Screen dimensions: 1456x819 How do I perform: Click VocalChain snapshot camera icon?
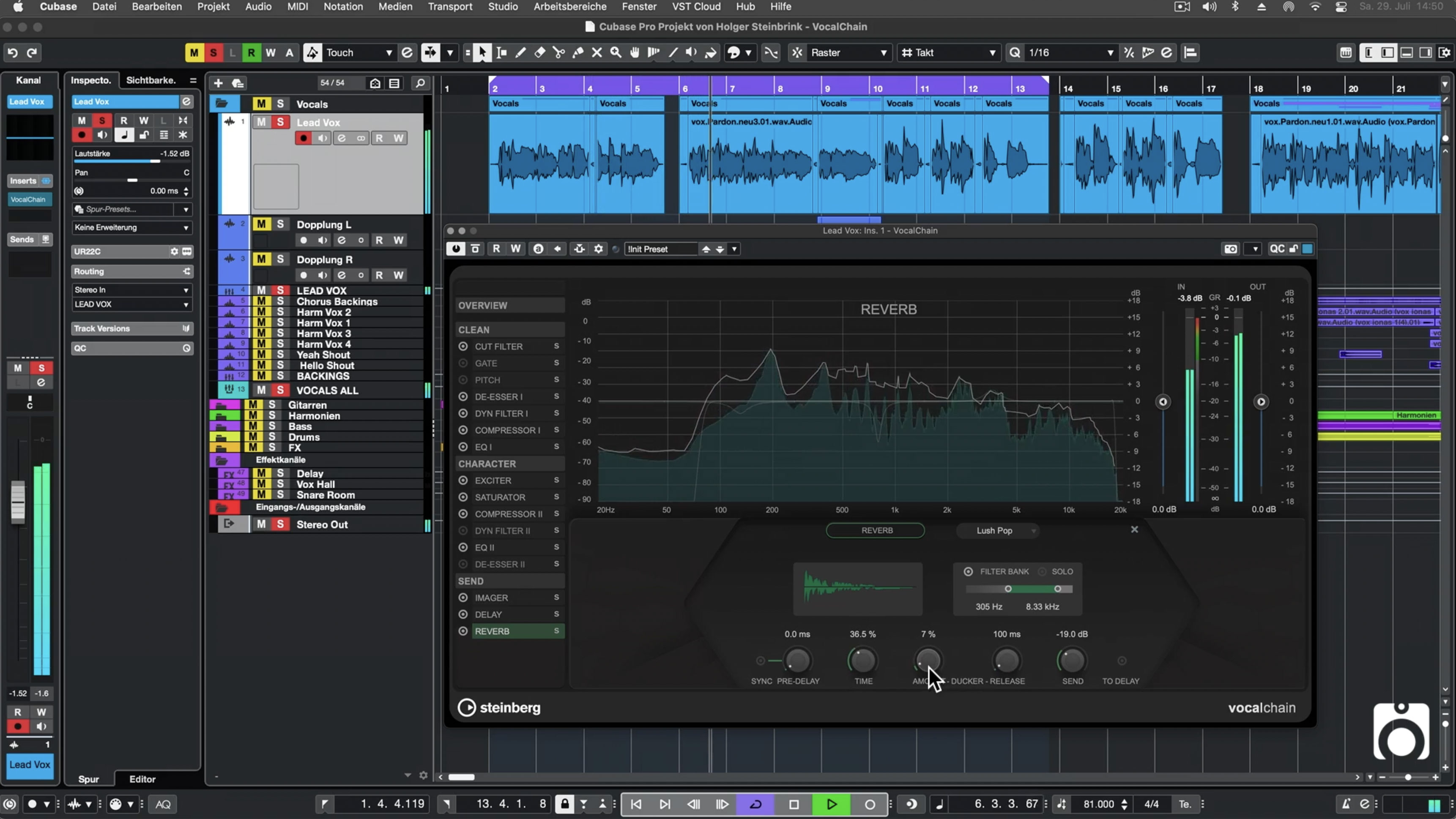point(1231,249)
